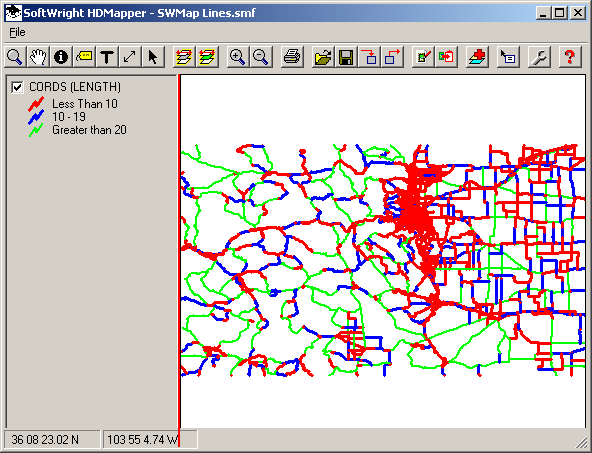Uncheck the CORDS (LENGTH) layer checkbox

(x=17, y=88)
